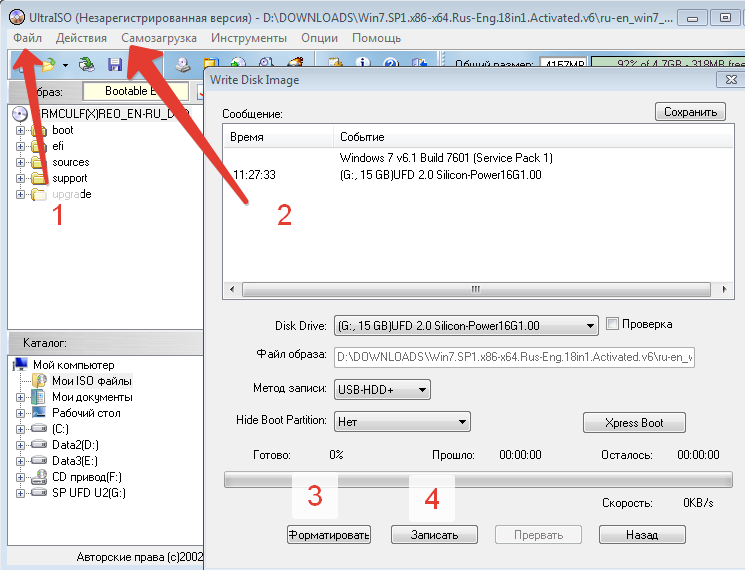Open the Самозагрузка menu
This screenshot has height=570, width=745.
[x=159, y=38]
